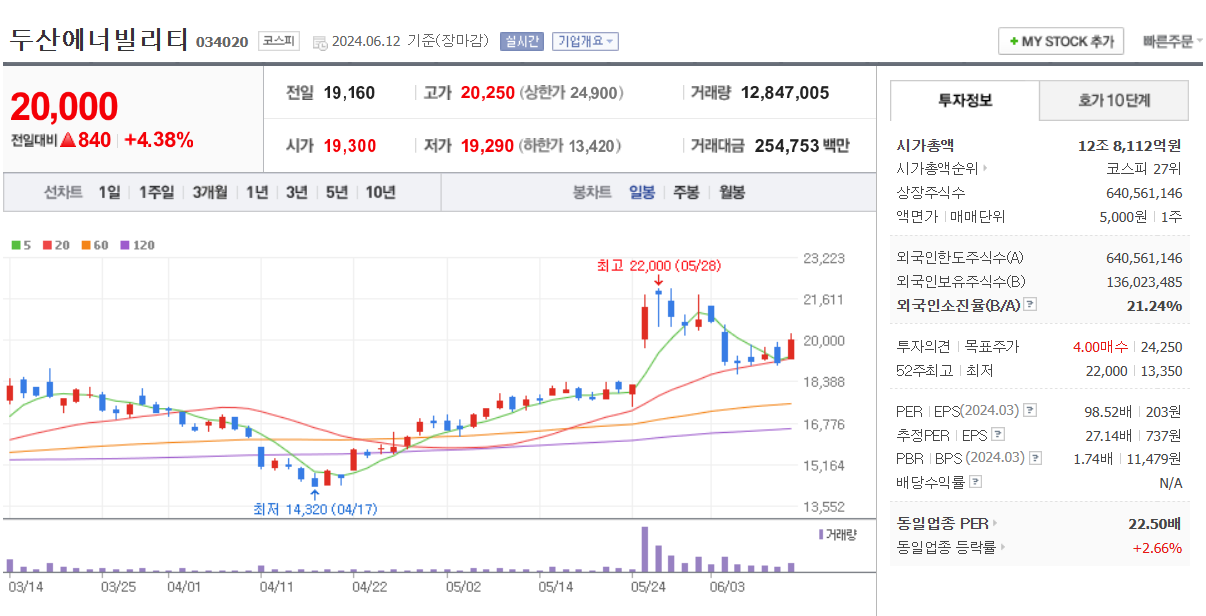1206x616 pixels.
Task: Switch to the 투자정보 tab
Action: click(964, 100)
